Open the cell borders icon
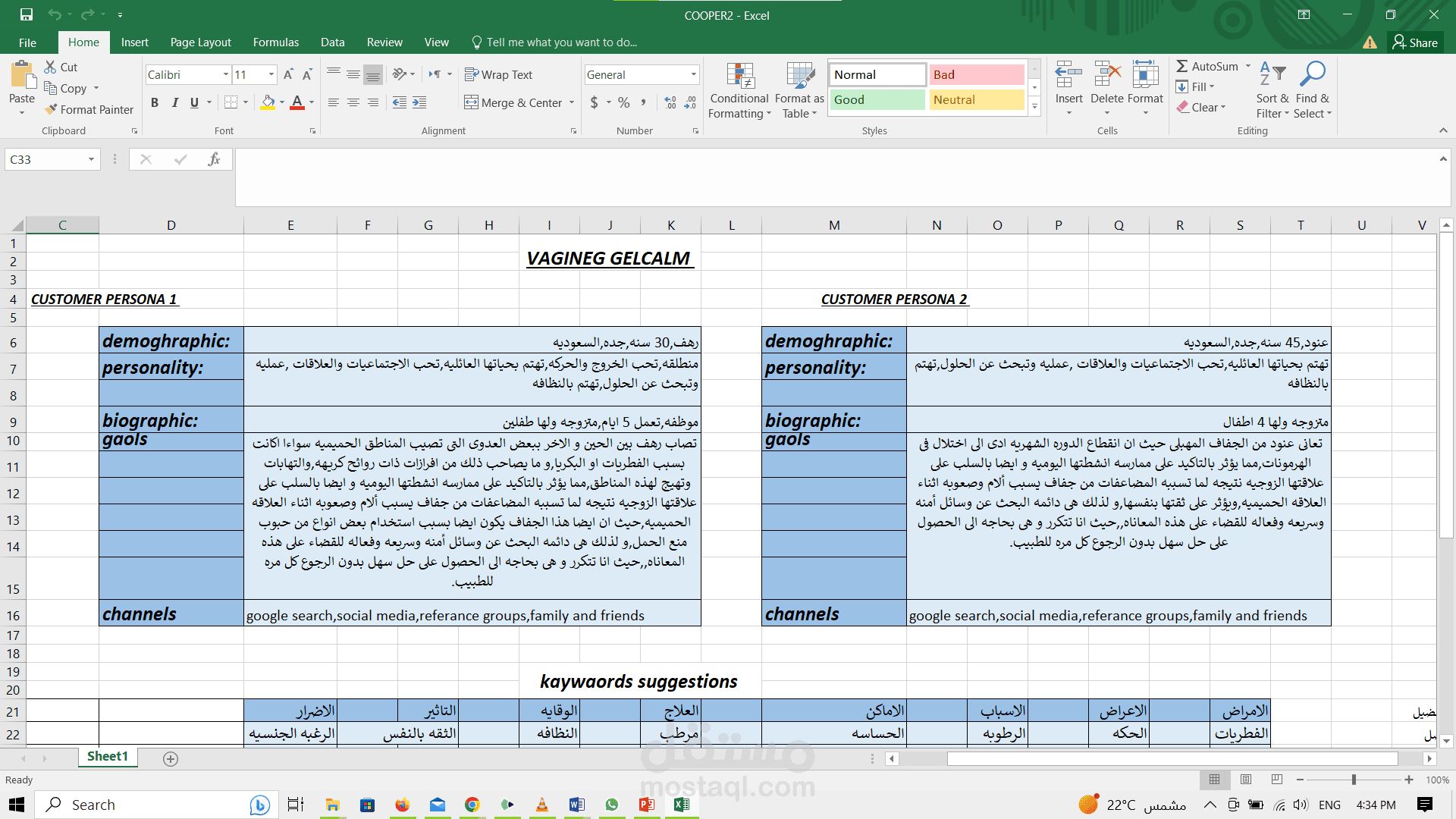 (x=231, y=102)
